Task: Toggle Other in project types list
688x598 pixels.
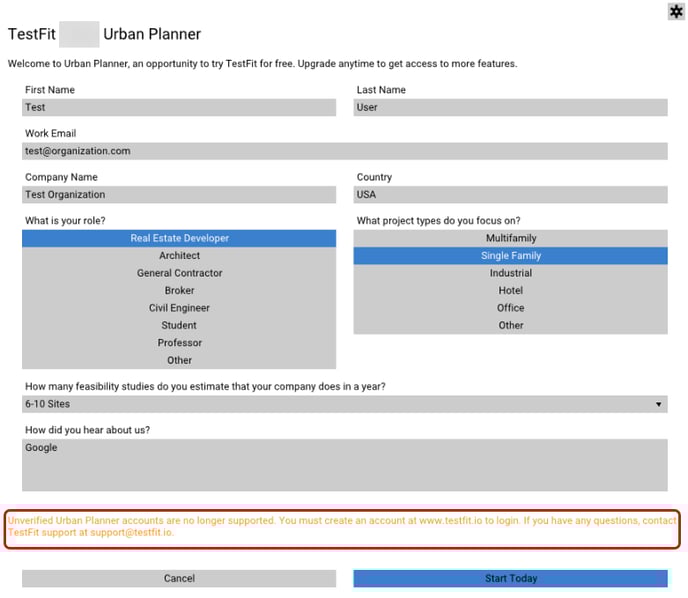Action: [510, 326]
